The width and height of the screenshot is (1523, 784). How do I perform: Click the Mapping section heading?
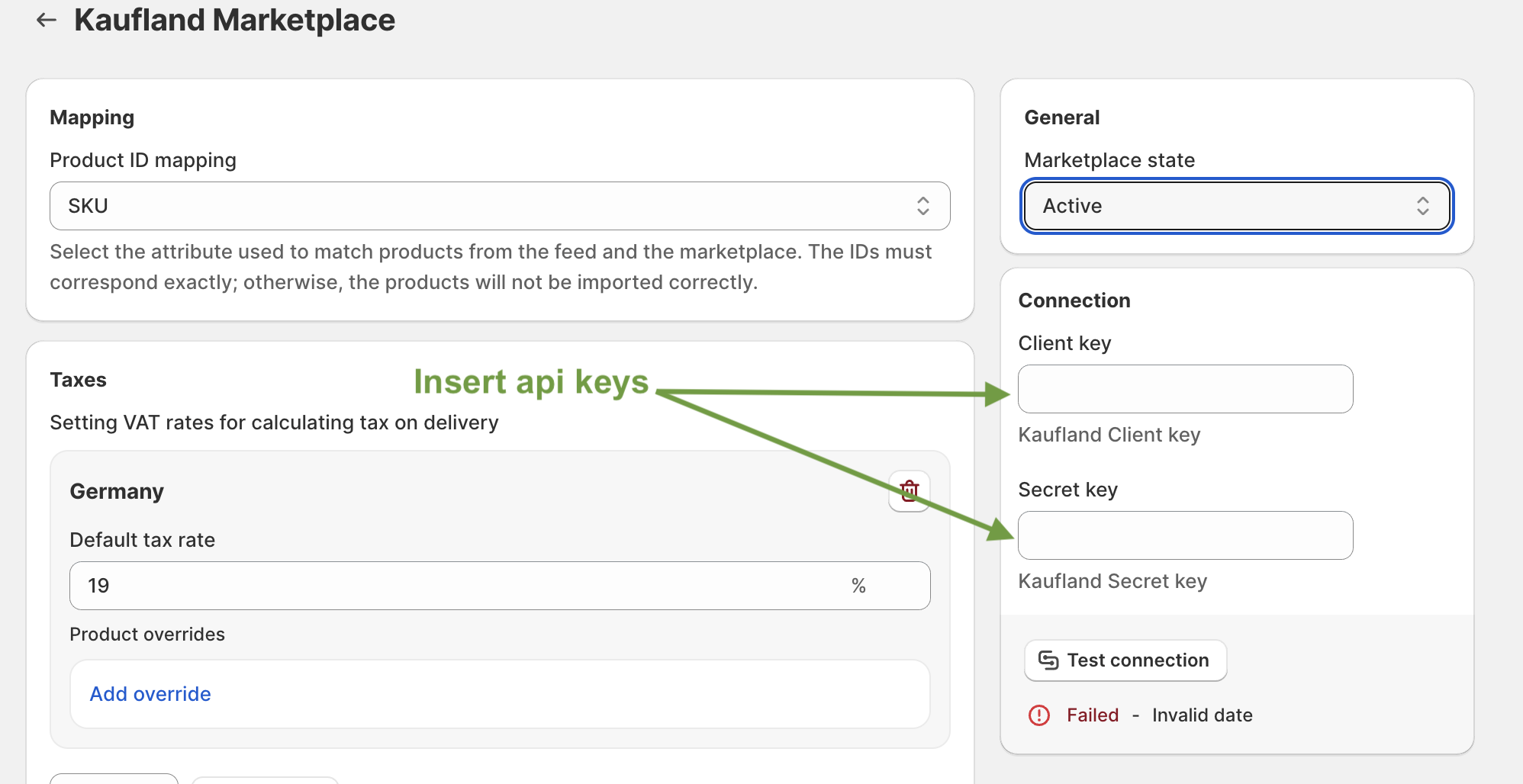(x=92, y=117)
